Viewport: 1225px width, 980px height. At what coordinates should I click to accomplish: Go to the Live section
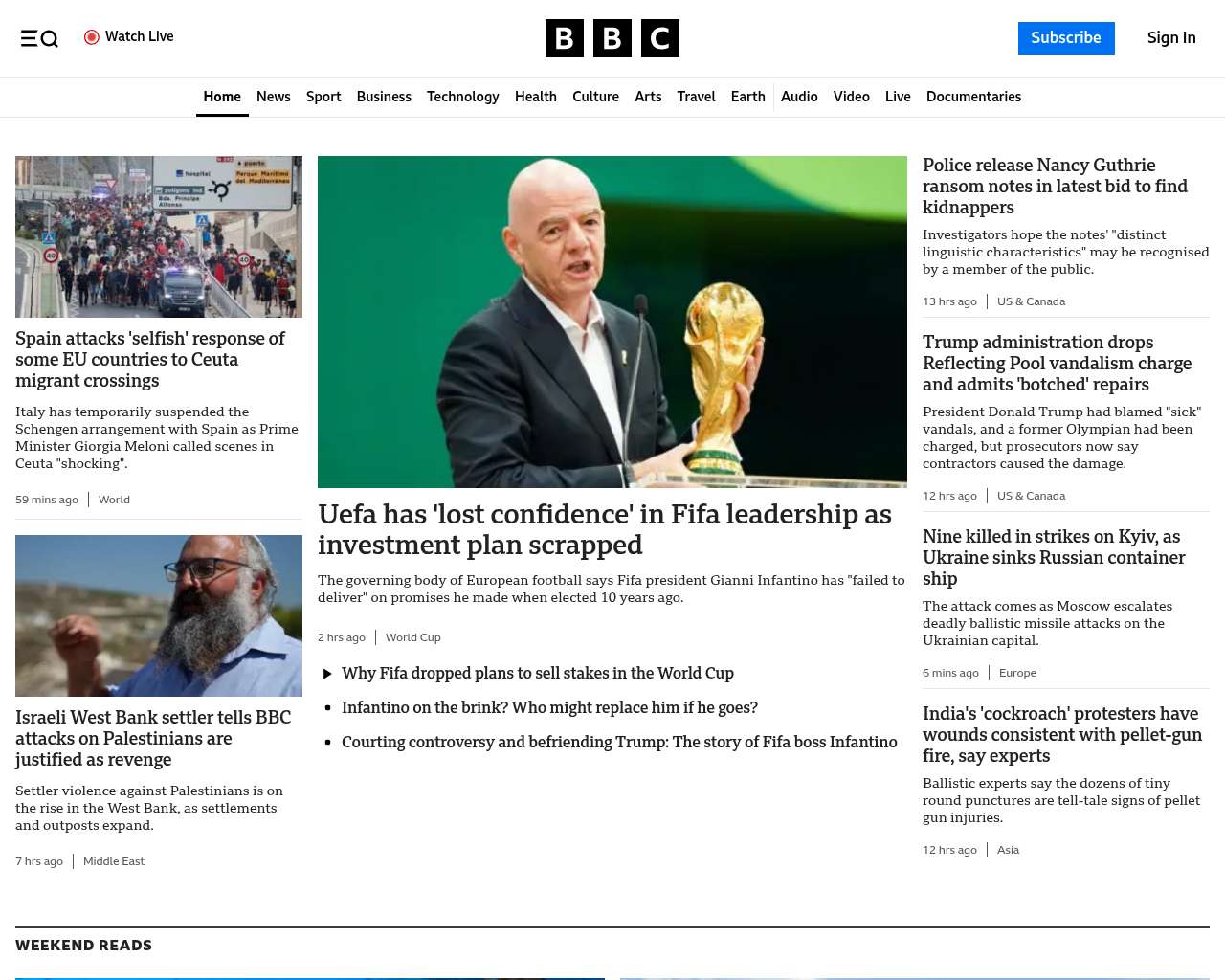pos(898,97)
